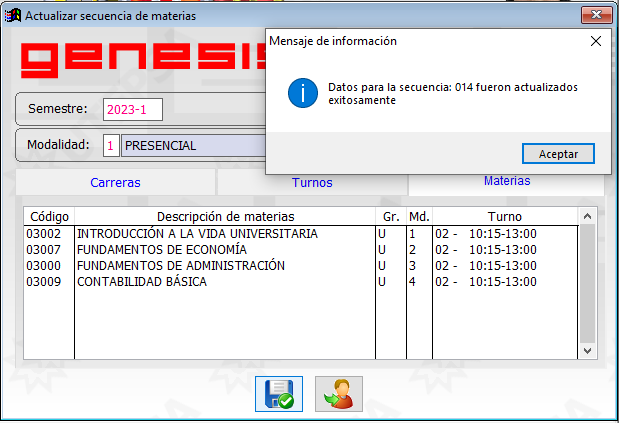Click the scroll down arrow of materias list
The image size is (619, 423).
click(x=587, y=351)
